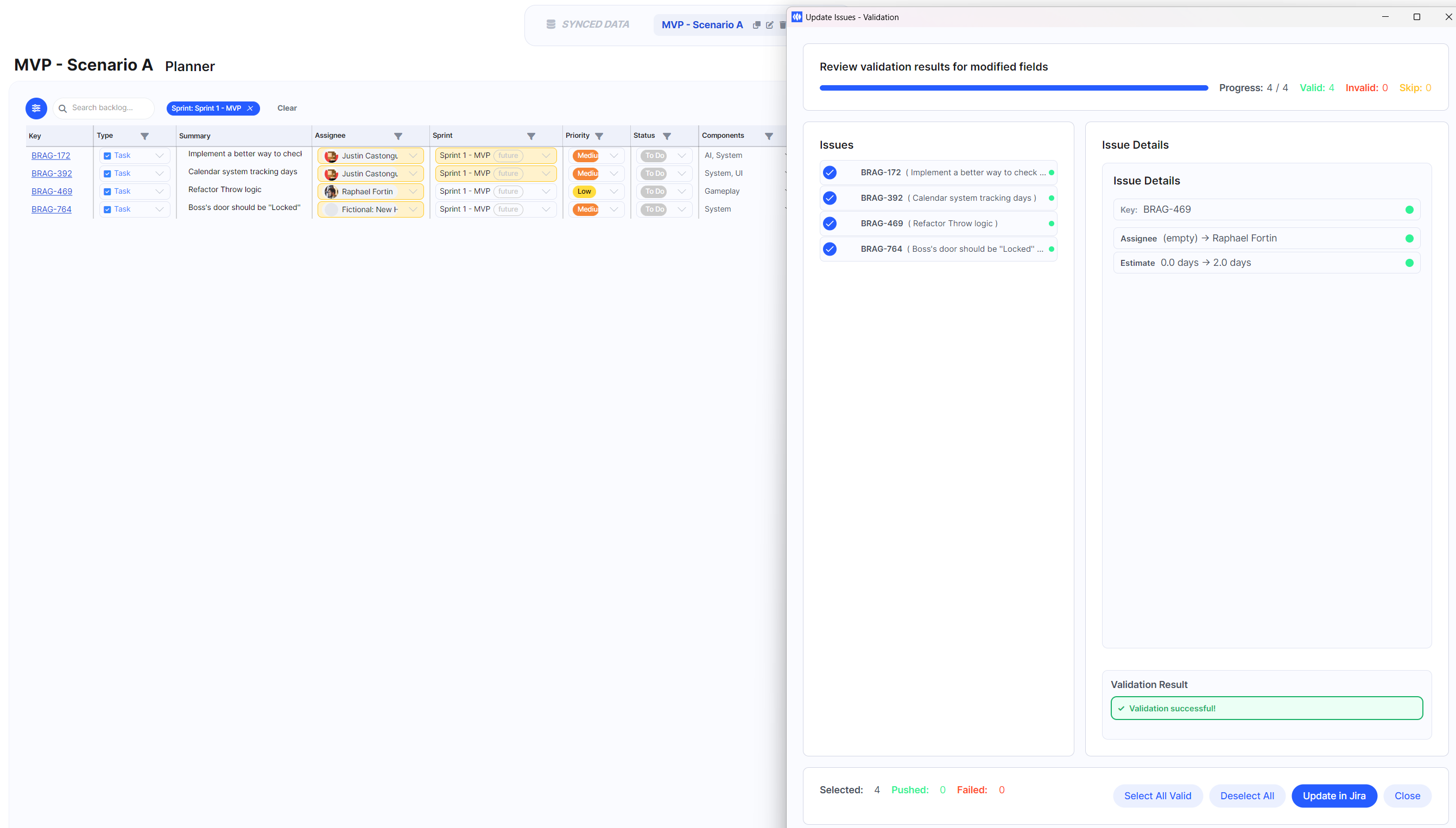Open the assignee dropdown for Raphael Fortin
The width and height of the screenshot is (1456, 828).
tap(413, 191)
